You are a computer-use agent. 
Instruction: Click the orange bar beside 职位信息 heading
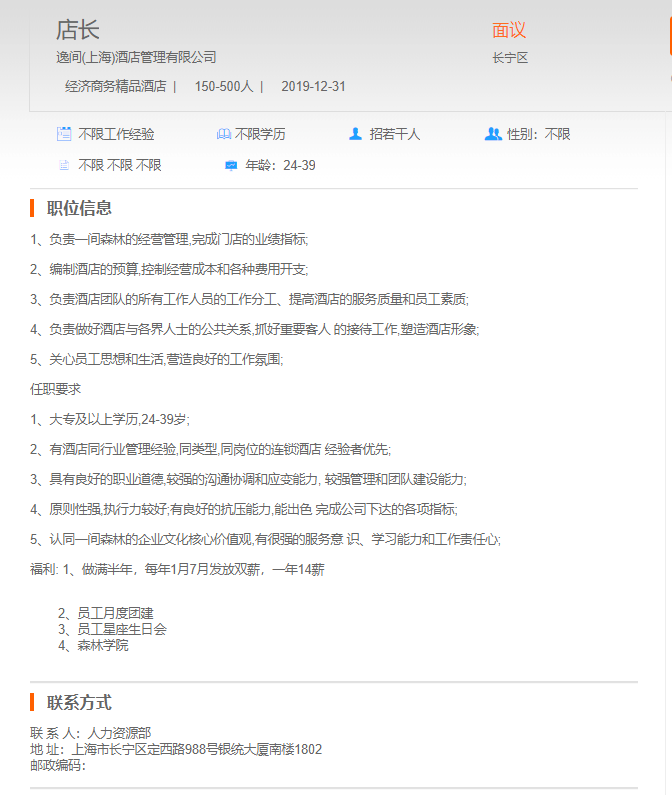[x=33, y=208]
